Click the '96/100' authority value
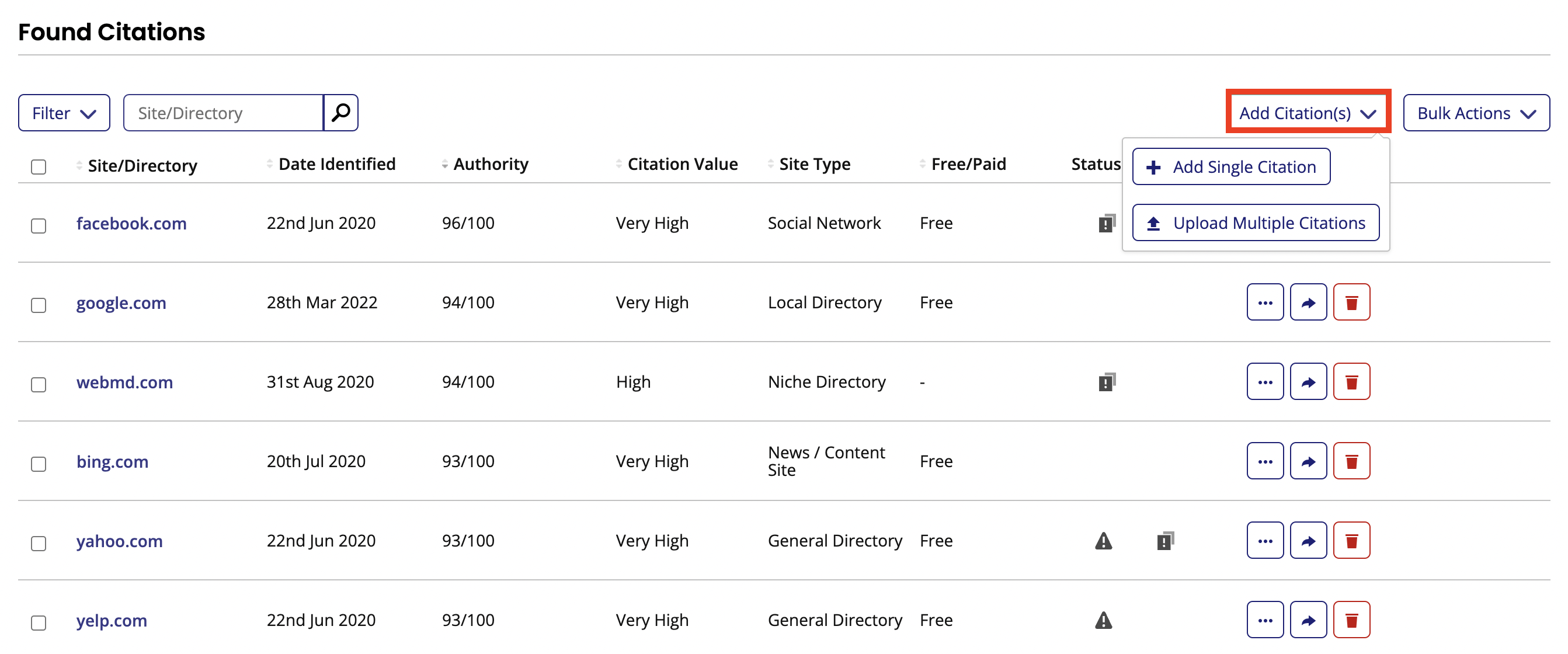1568x654 pixels. [468, 223]
